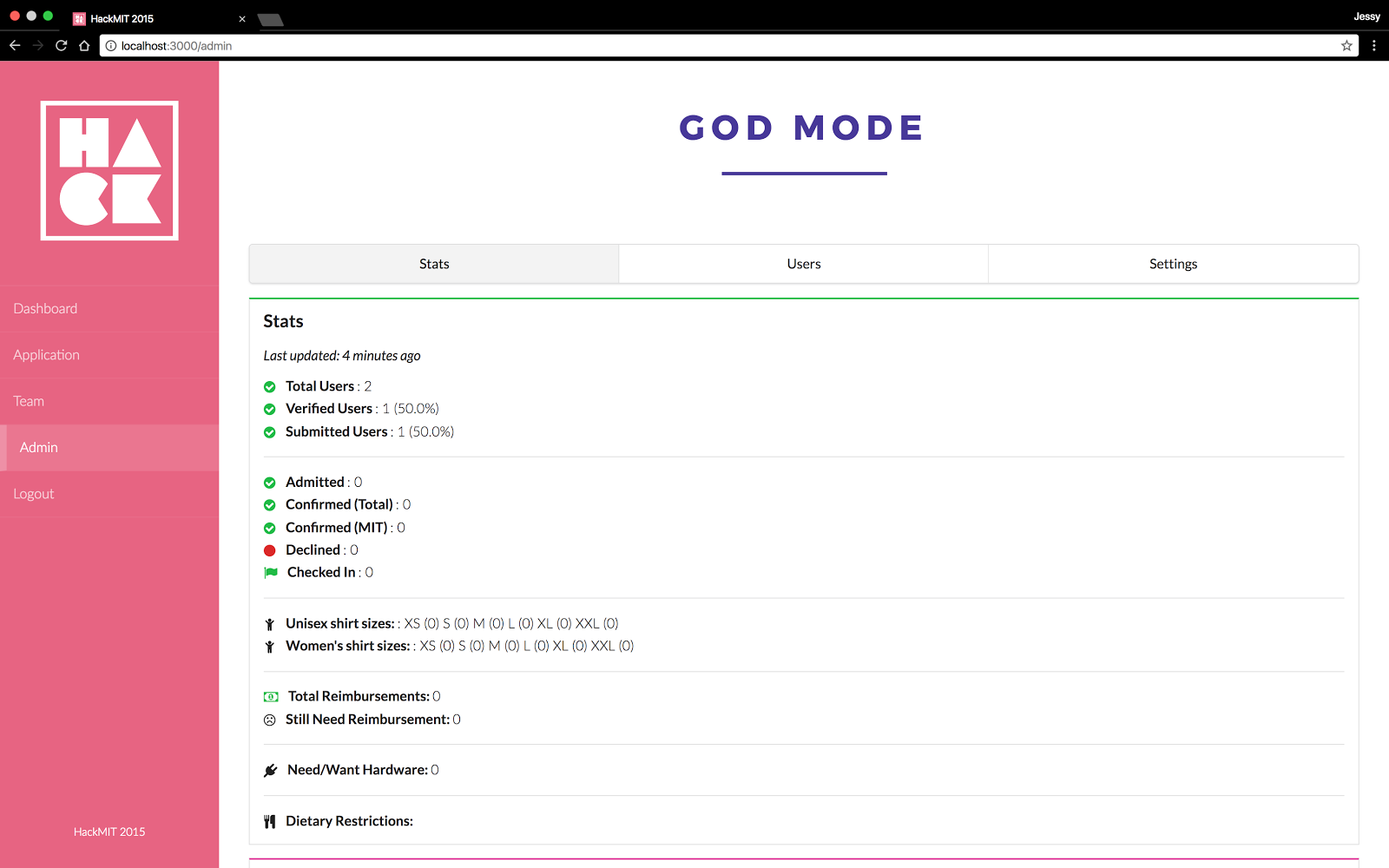
Task: Click Logout in the sidebar
Action: tap(34, 493)
